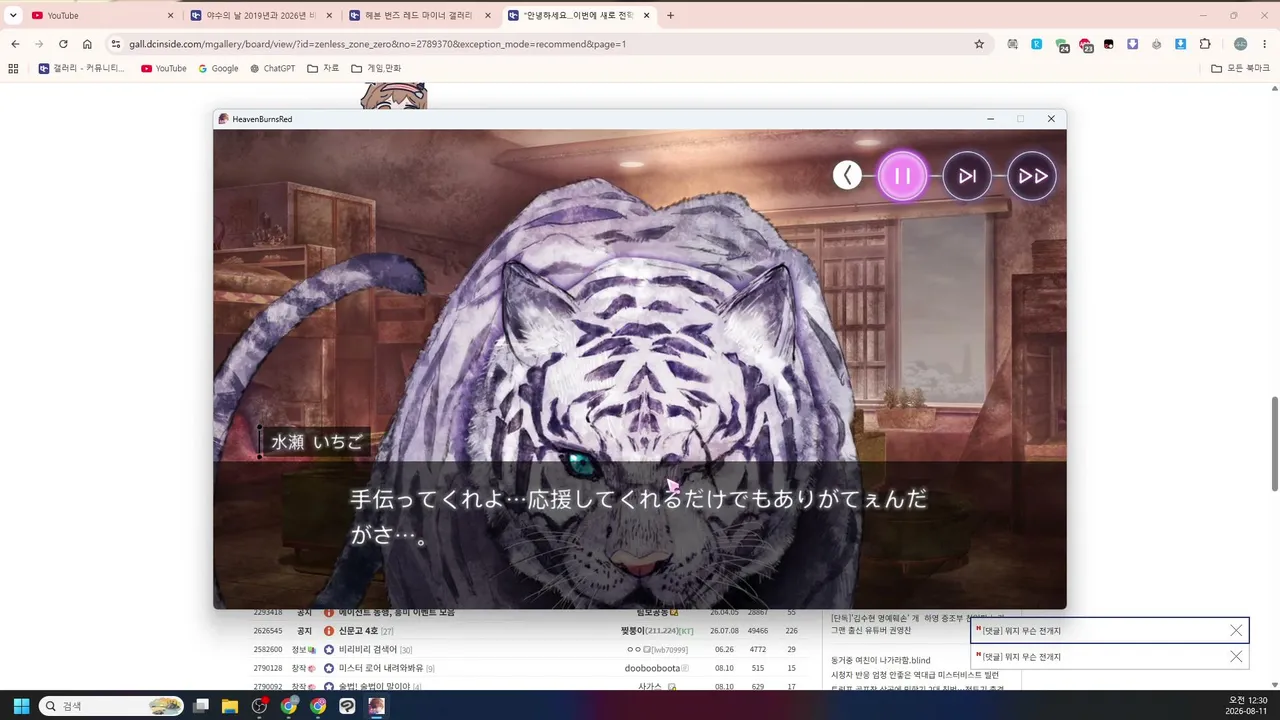Open the taskbar clock and date
This screenshot has height=720, width=1280.
pos(1249,706)
